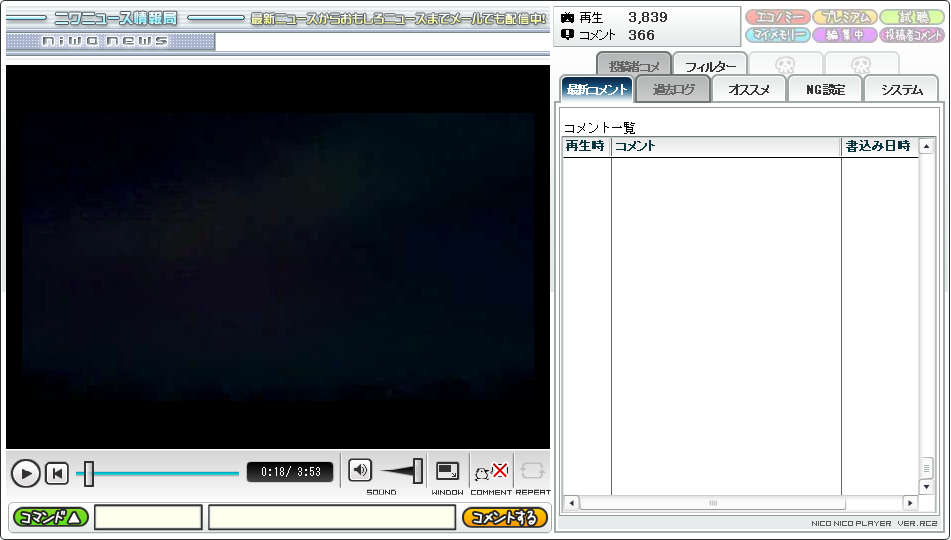Screen dimensions: 951x540
Task: Click the Play button
Action: point(25,473)
